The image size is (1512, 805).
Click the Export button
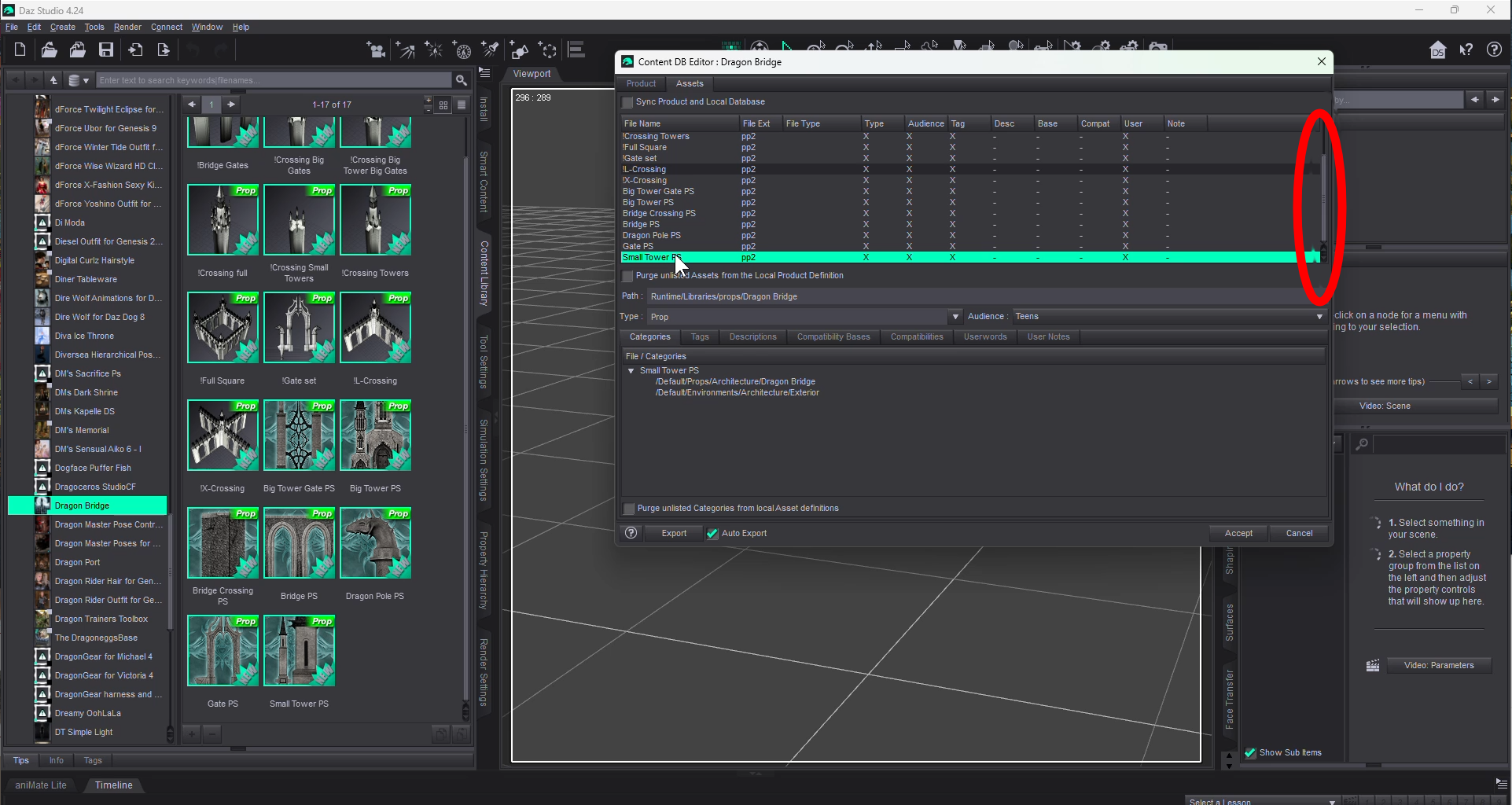point(674,533)
